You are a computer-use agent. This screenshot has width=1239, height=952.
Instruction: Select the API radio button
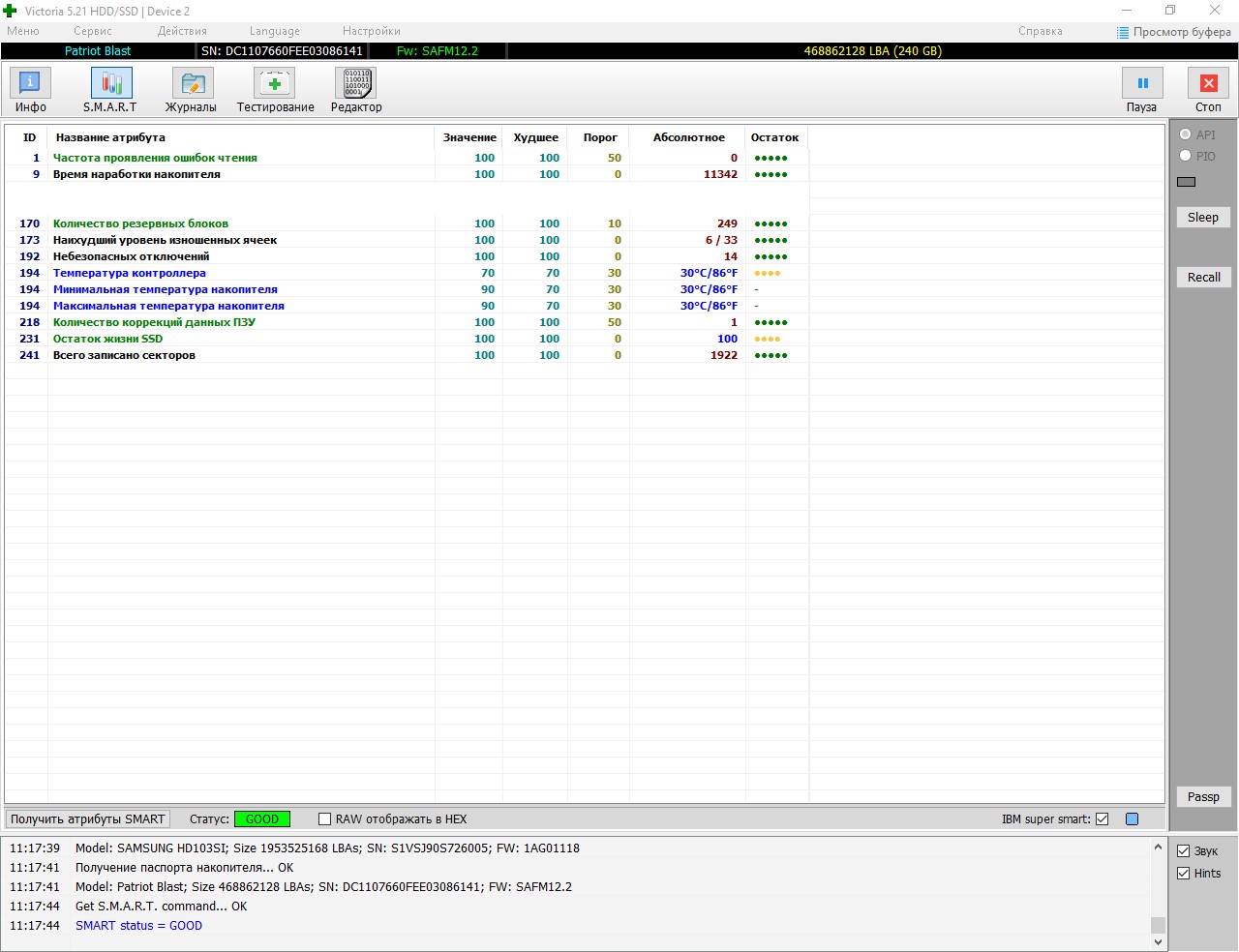(x=1185, y=134)
